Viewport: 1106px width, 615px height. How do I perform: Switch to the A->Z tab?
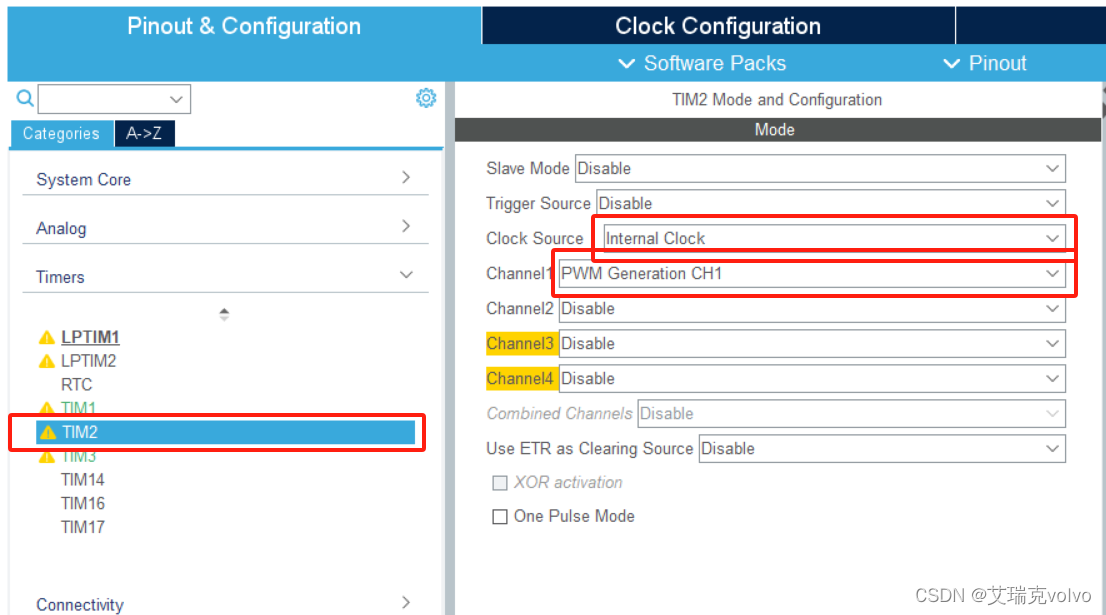(x=144, y=133)
